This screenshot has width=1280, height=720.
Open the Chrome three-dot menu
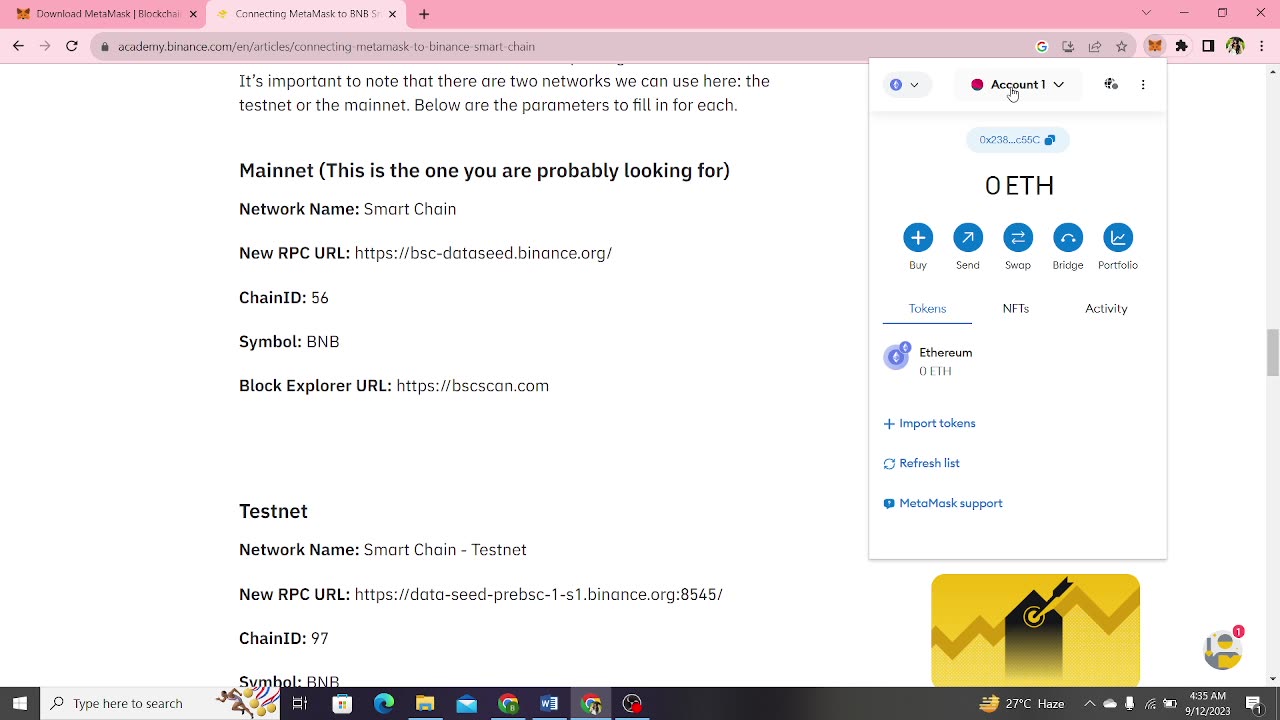1261,46
